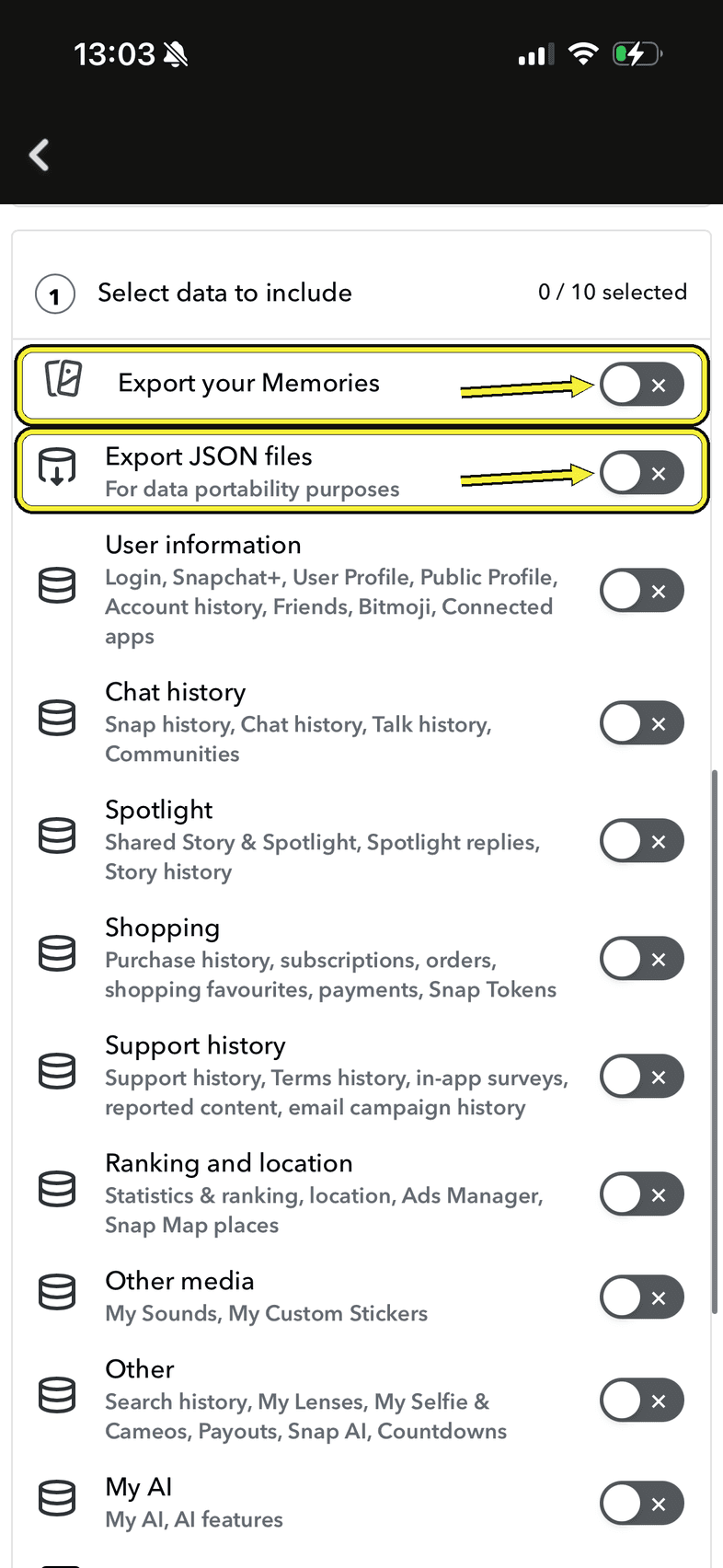Click the '0 / 10 selected' counter

pos(613,292)
